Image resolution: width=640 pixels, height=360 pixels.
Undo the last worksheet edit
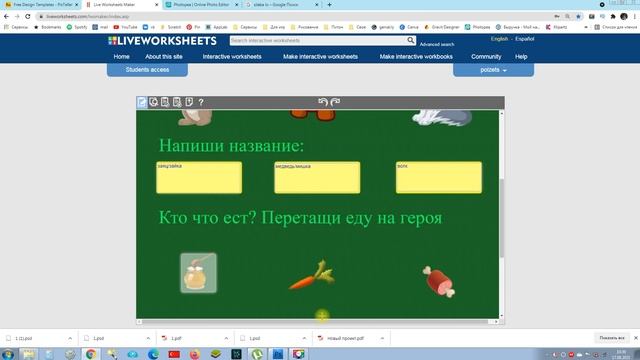(323, 102)
